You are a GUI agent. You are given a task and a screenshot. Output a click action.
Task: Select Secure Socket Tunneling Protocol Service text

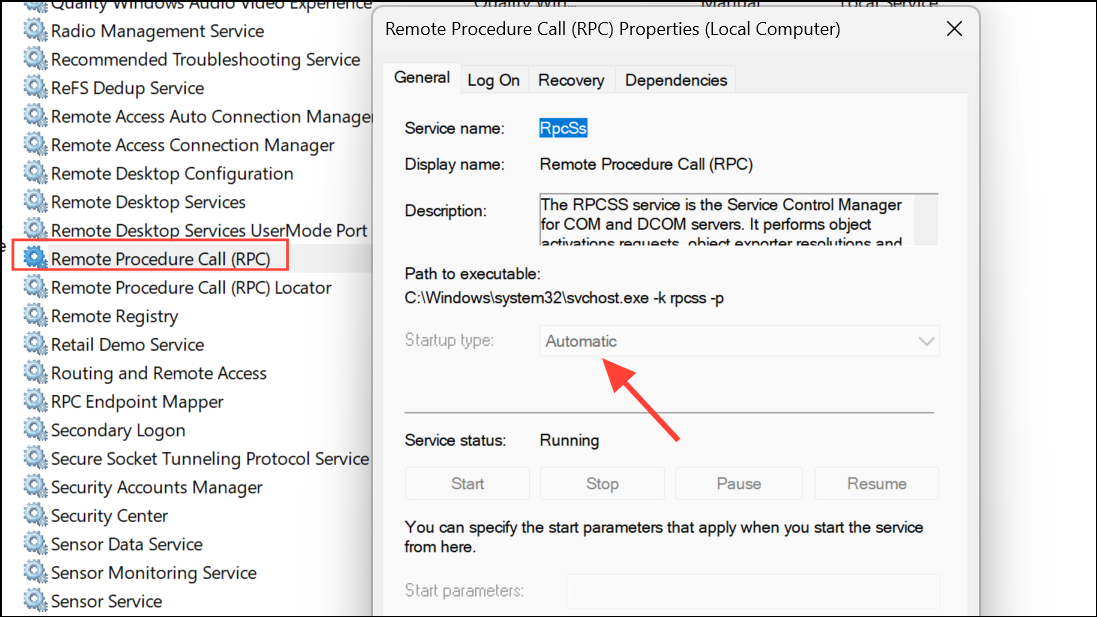pos(210,459)
